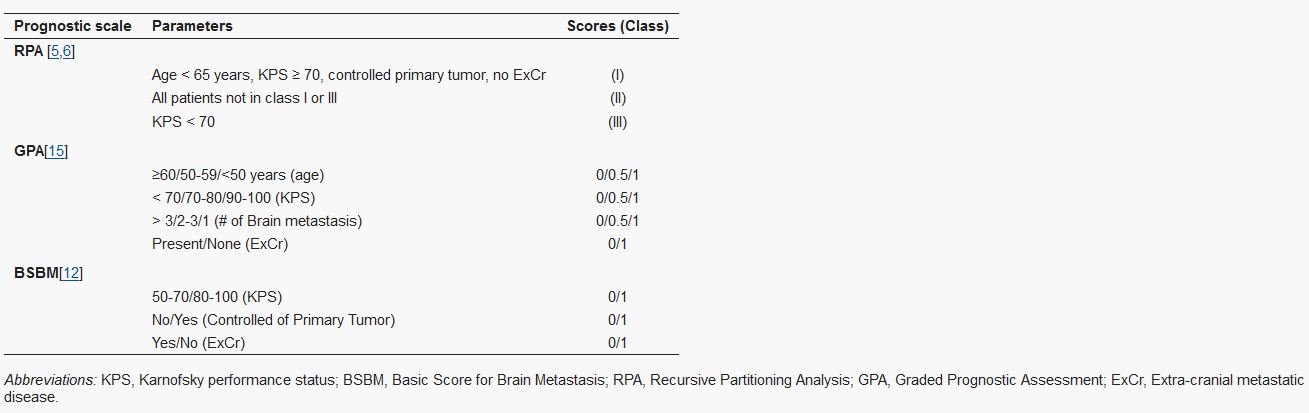Open reference 6 link next to RPA
Image resolution: width=1309 pixels, height=413 pixels.
tap(67, 51)
